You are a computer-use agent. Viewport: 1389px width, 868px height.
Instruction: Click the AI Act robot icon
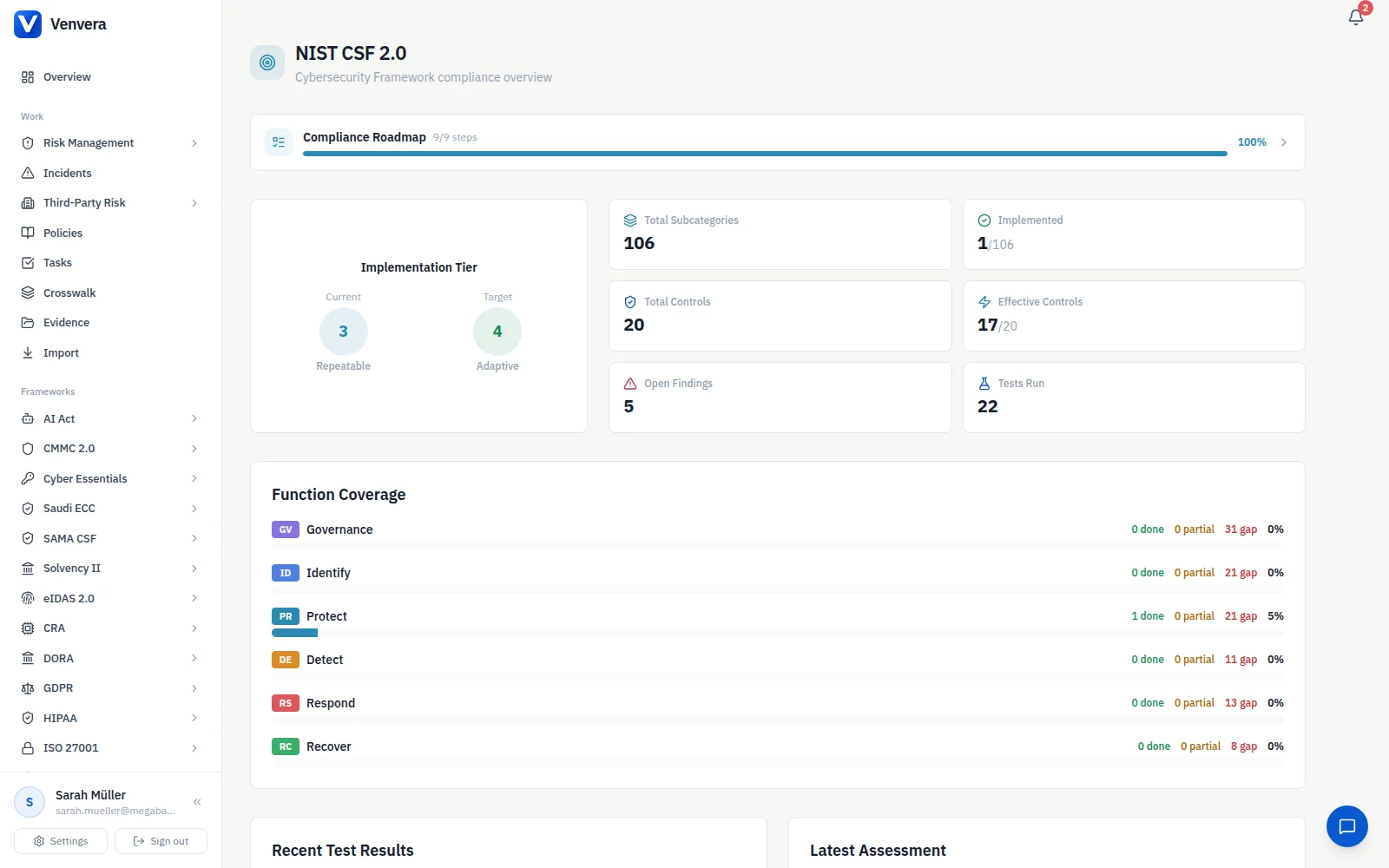[28, 418]
